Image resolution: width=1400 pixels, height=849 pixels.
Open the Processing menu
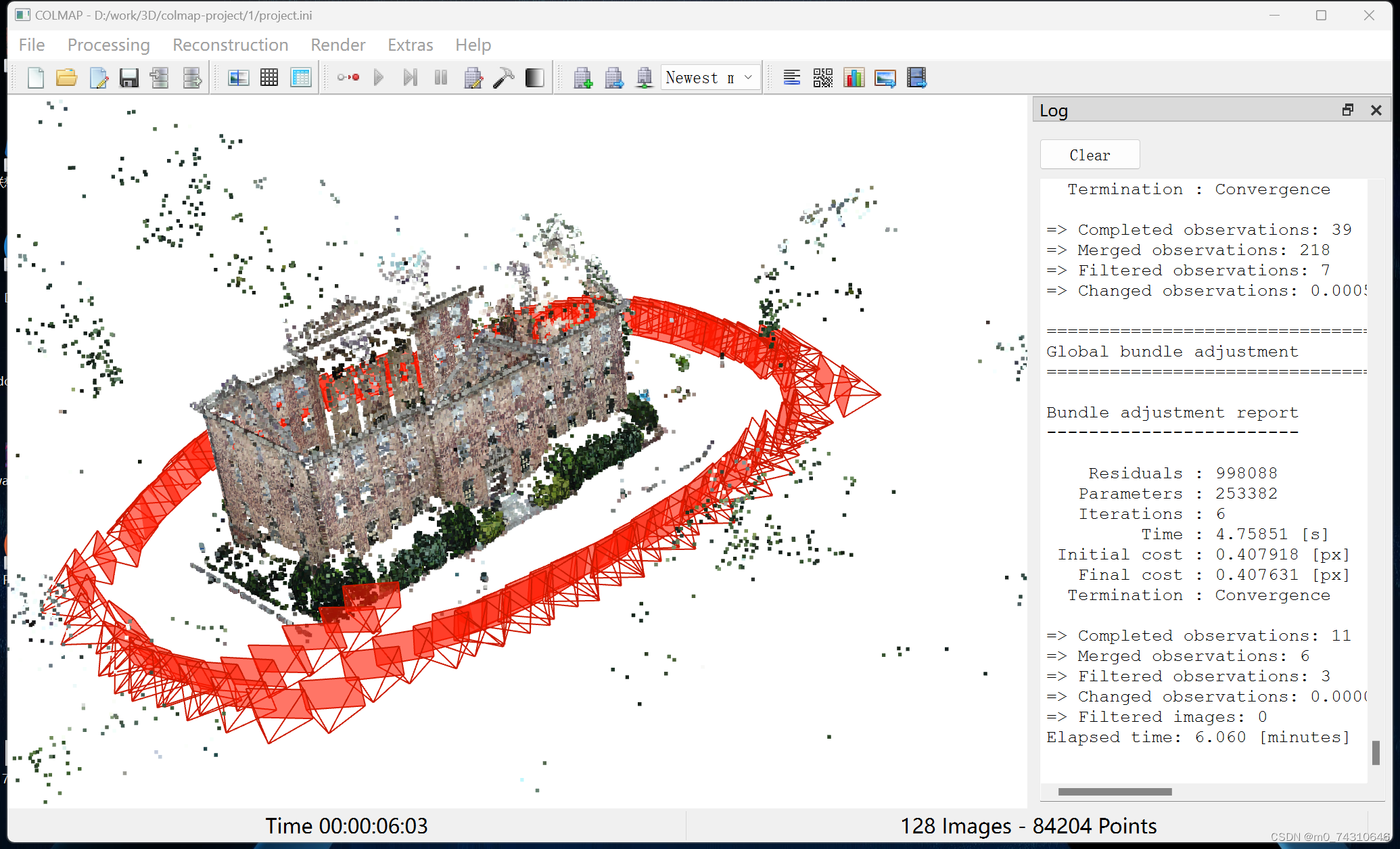pyautogui.click(x=108, y=45)
